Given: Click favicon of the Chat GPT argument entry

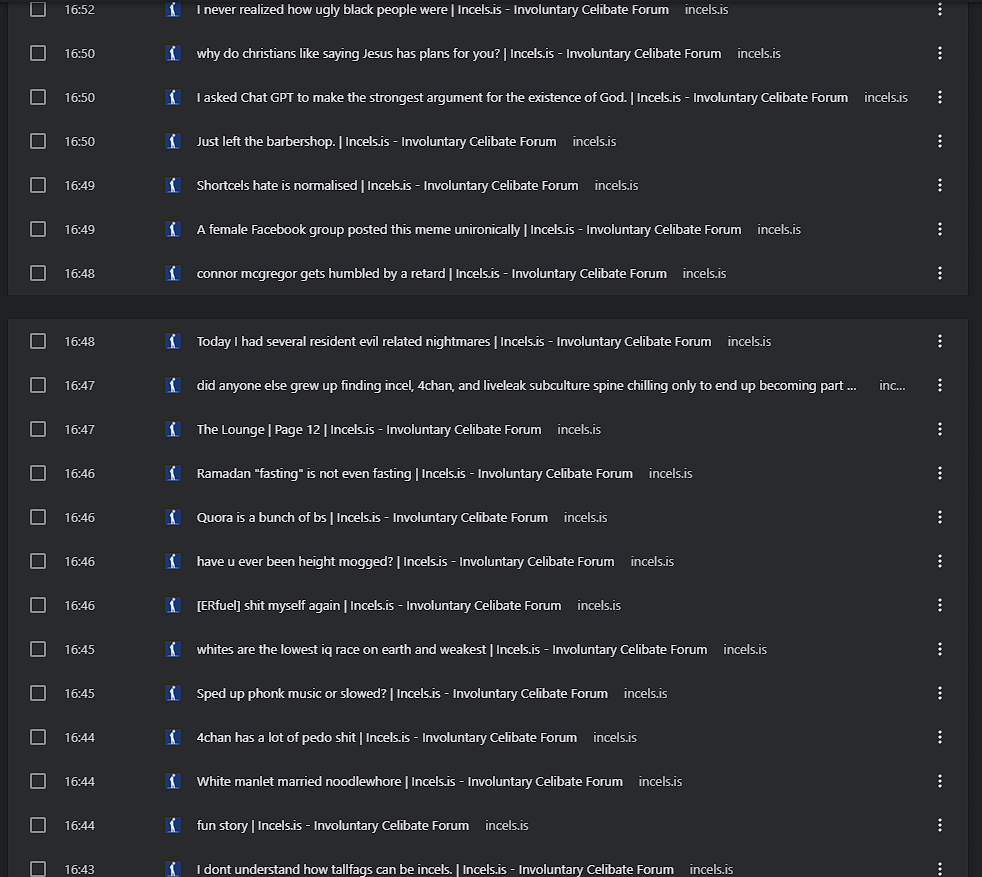Looking at the screenshot, I should point(173,97).
